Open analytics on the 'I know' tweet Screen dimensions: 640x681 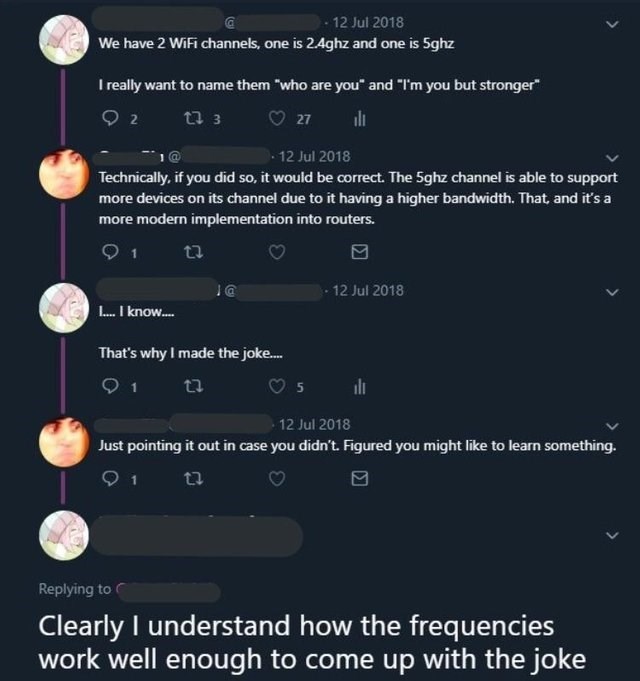(360, 388)
